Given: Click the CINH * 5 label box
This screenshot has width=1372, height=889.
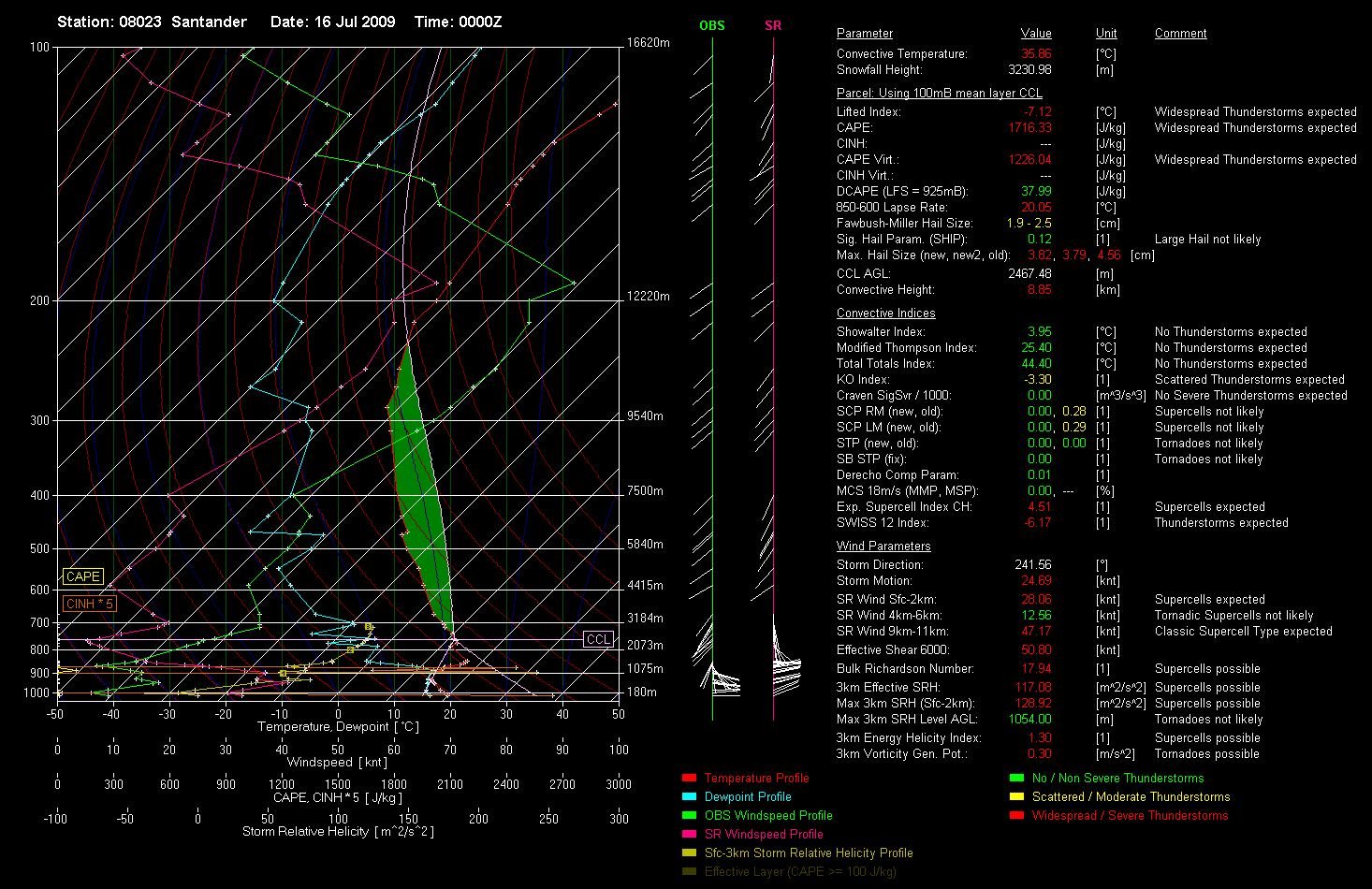Looking at the screenshot, I should [90, 605].
